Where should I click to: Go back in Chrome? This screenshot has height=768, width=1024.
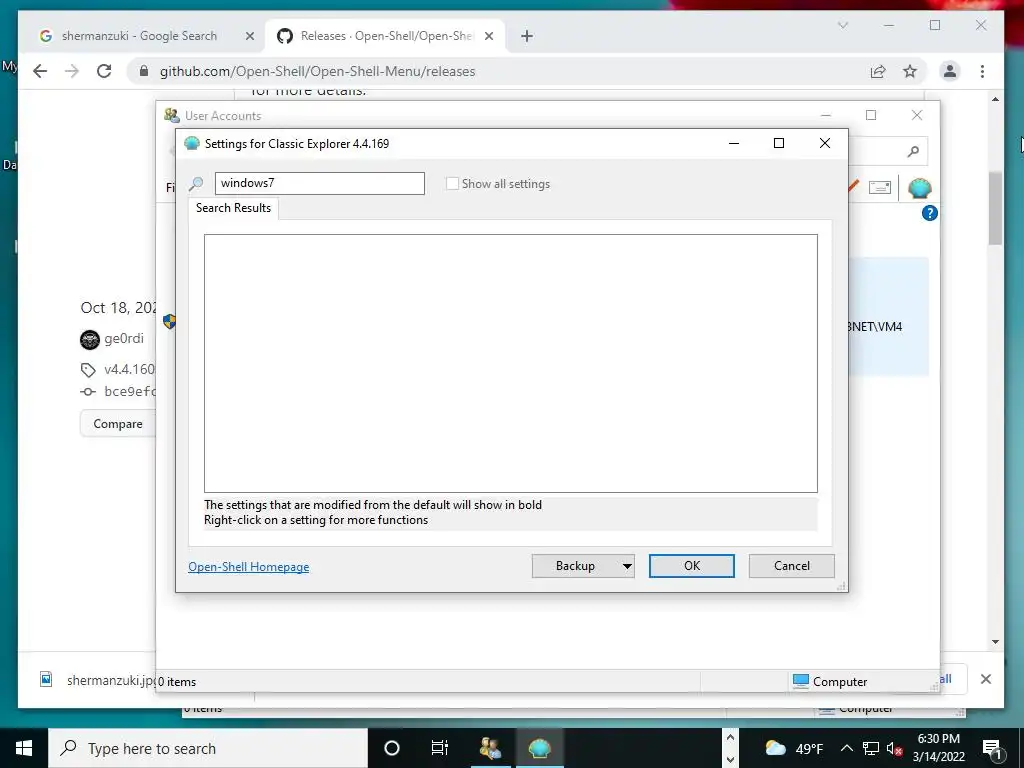pos(40,71)
